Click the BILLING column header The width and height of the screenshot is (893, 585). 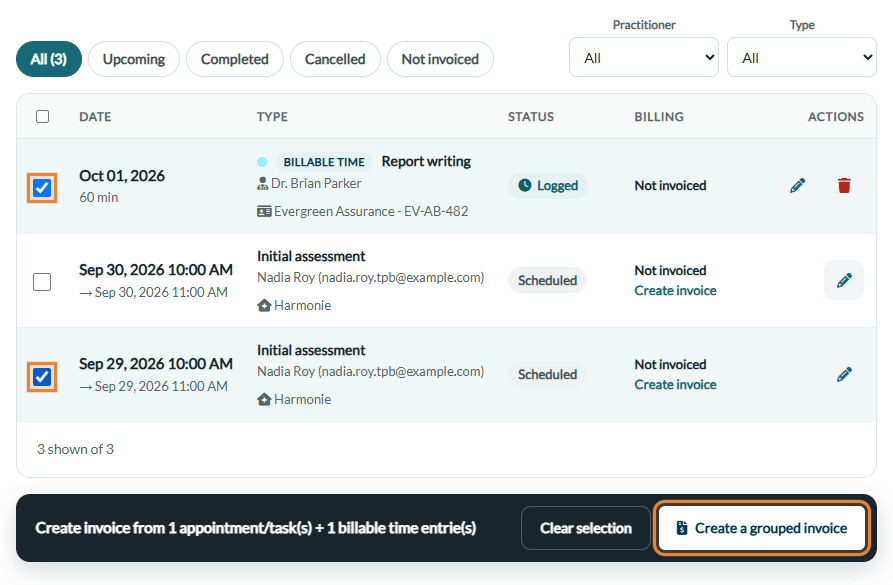659,116
